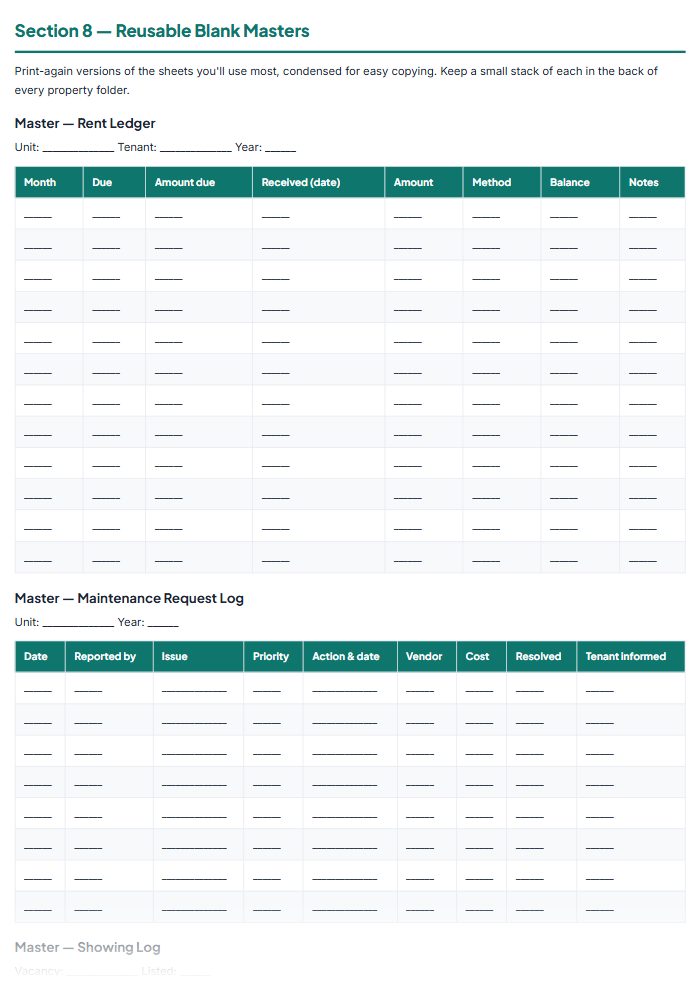The image size is (700, 990).
Task: Click the 'Unit:' label under Maintenance Request Log
Action: [x=27, y=622]
